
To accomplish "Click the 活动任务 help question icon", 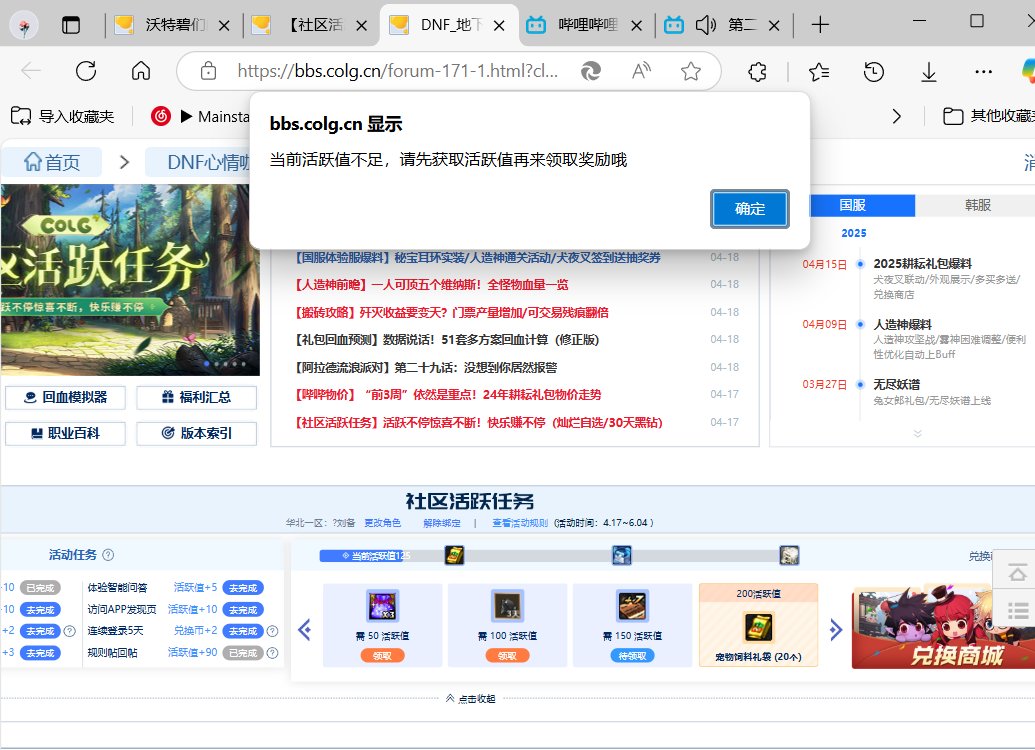I will coord(108,555).
